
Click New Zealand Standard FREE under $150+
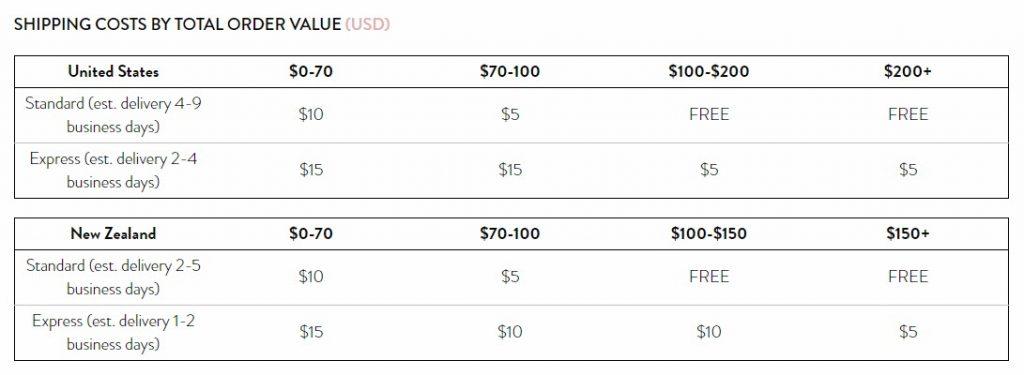point(908,276)
